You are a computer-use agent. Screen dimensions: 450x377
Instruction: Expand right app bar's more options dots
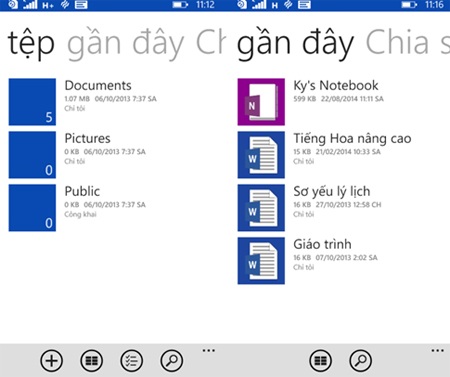pyautogui.click(x=437, y=350)
